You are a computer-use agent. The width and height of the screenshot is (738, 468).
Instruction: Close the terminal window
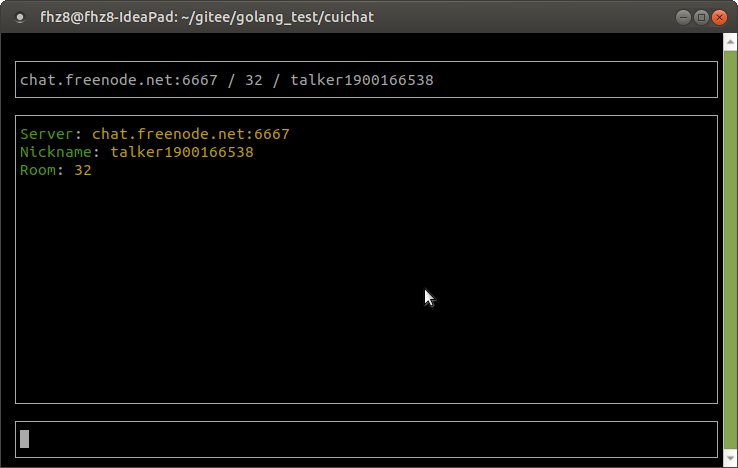pos(719,17)
